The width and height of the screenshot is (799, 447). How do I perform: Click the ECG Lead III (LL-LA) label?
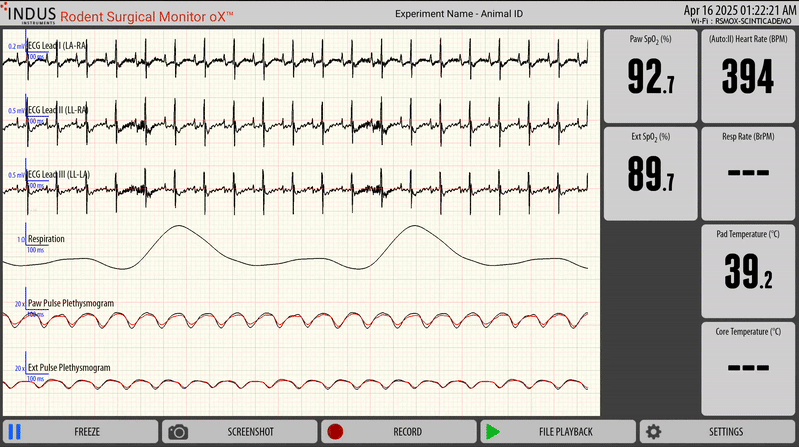(x=59, y=174)
